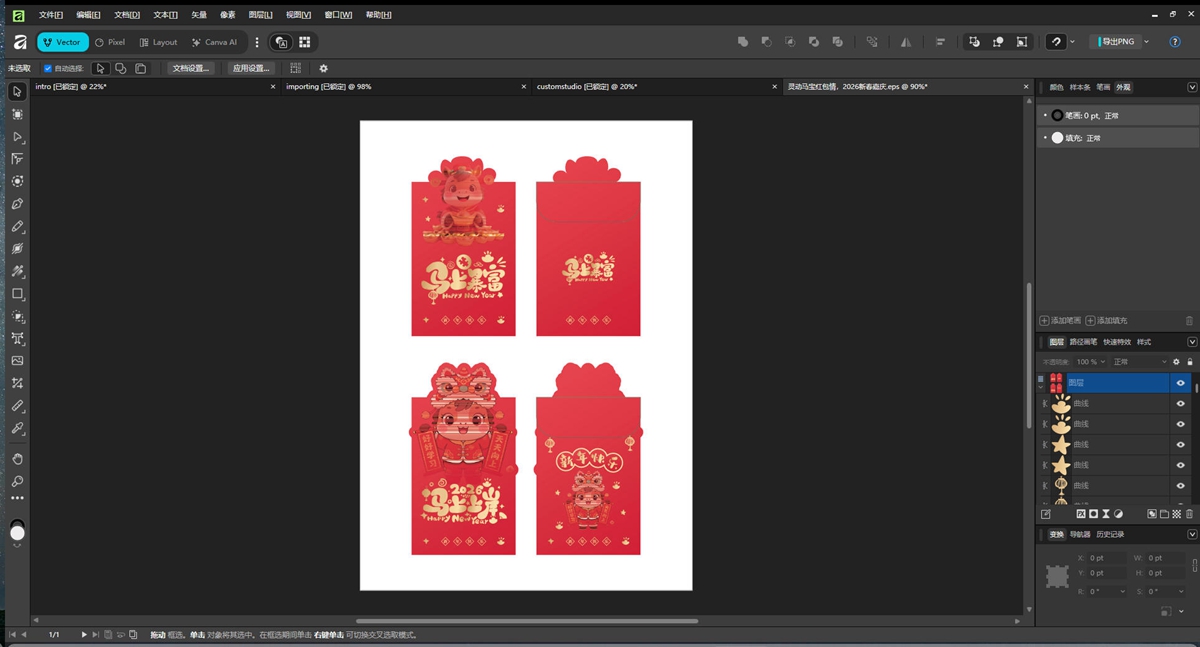Screen dimensions: 1200x647
Task: Click the lock icon in the Layers panel
Action: point(1189,362)
